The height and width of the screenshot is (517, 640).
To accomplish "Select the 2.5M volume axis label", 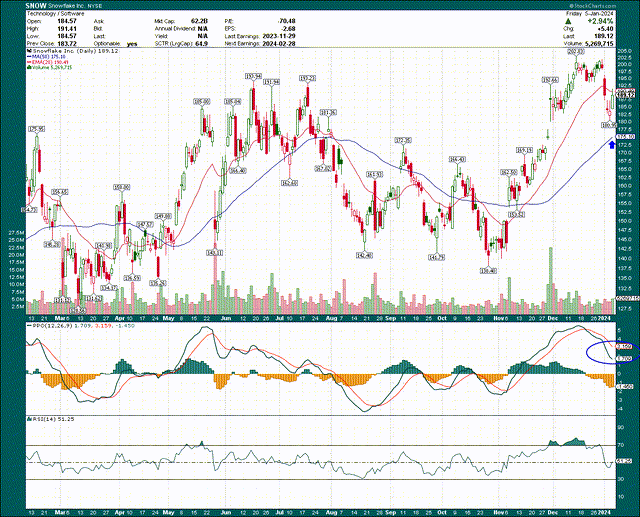I will 19,306.
